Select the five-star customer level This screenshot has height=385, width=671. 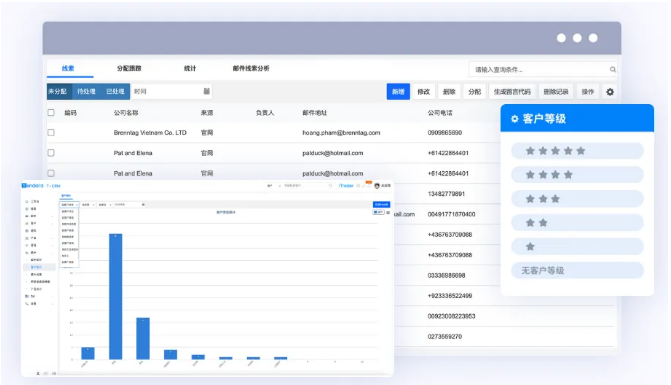click(577, 151)
